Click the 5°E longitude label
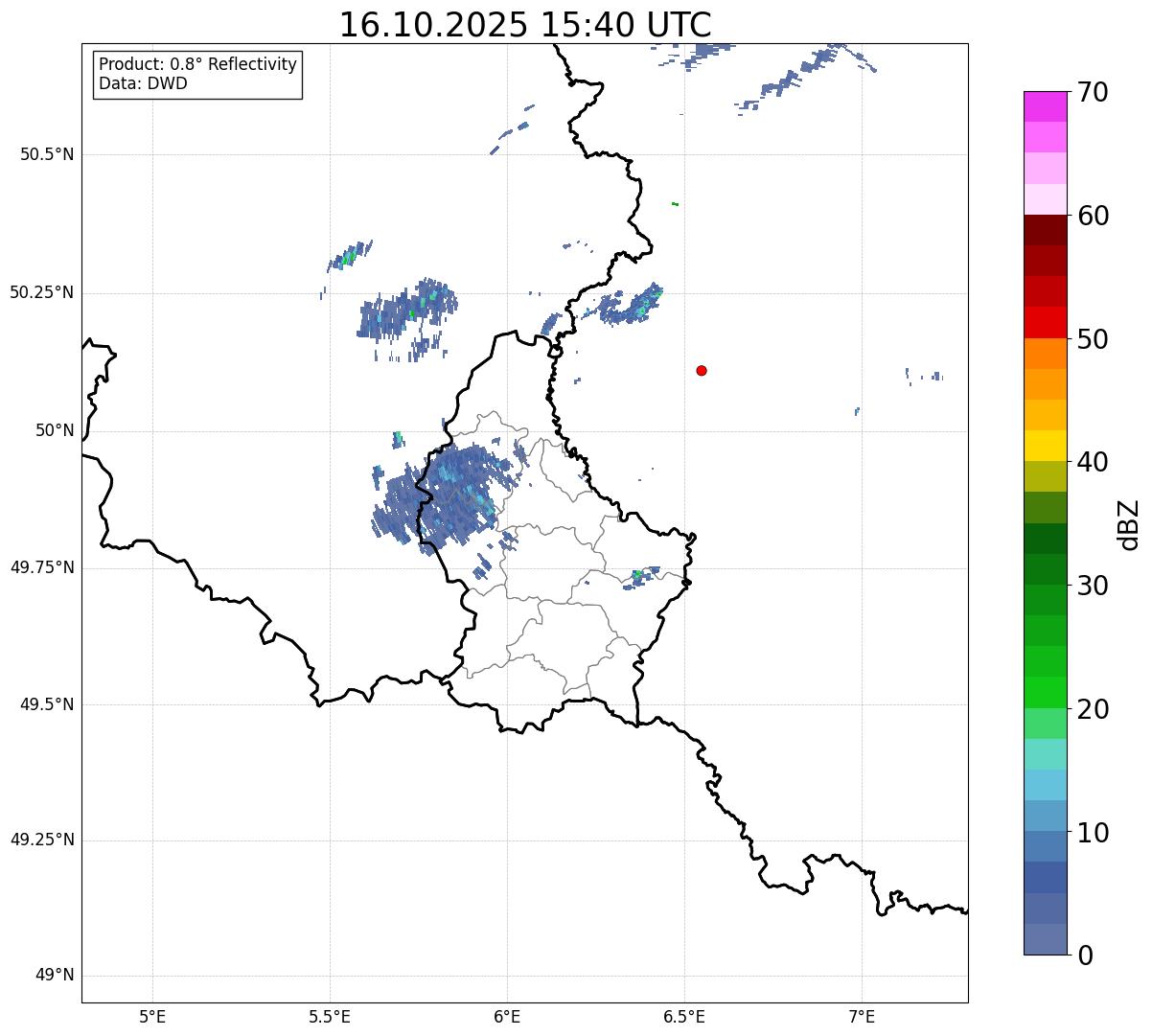The image size is (1152, 1036). click(x=152, y=1017)
